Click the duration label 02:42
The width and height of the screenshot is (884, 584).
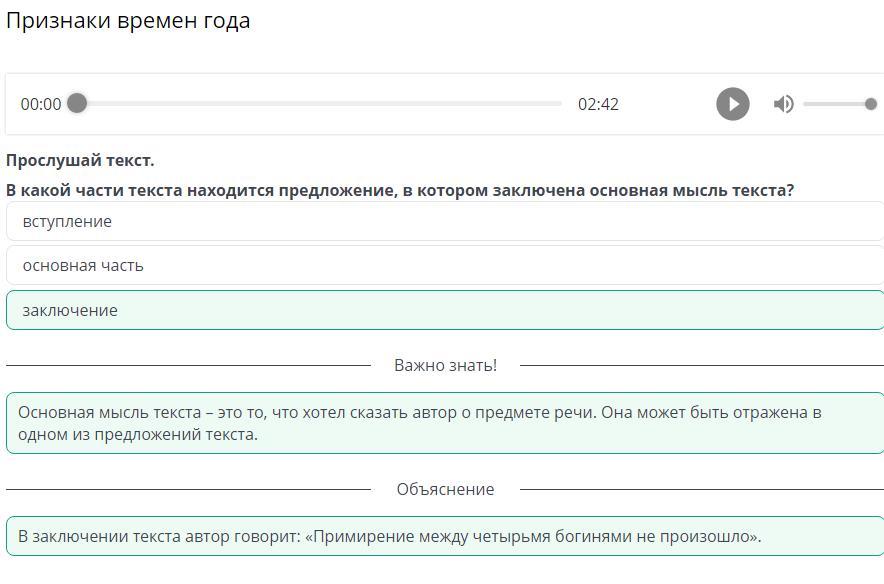click(598, 104)
